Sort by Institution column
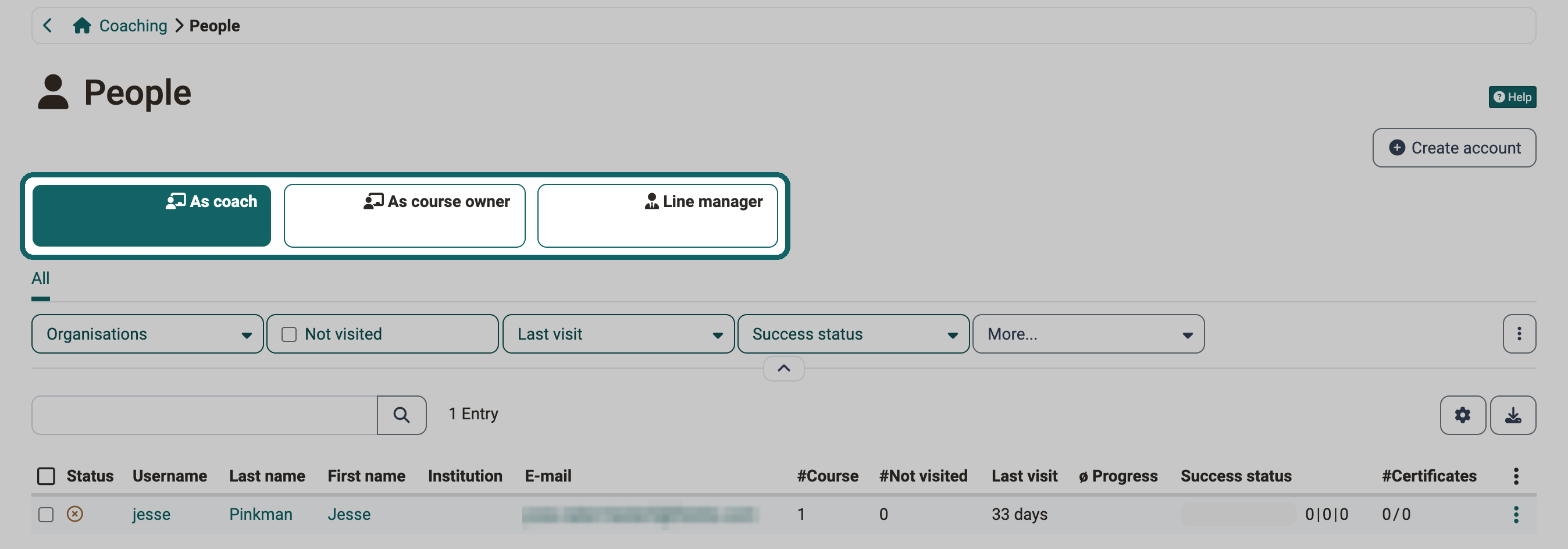 pos(465,476)
